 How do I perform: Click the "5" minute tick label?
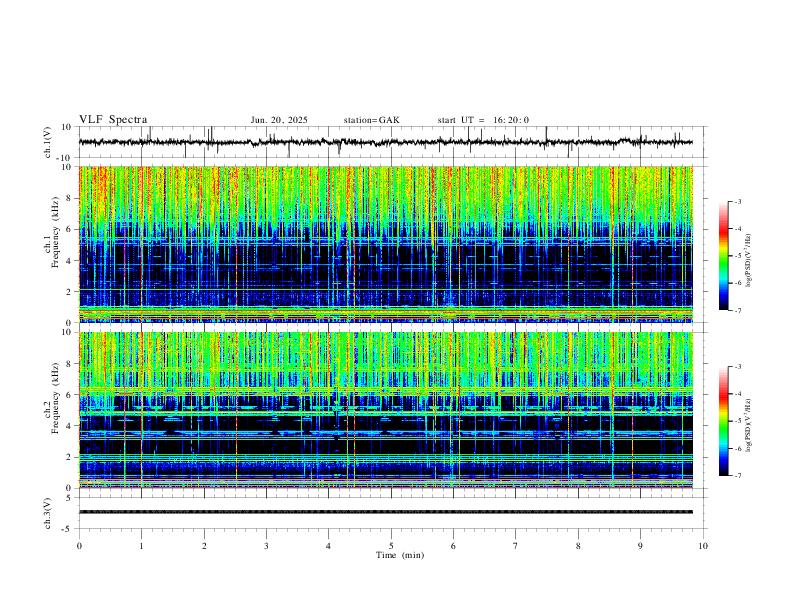point(391,546)
